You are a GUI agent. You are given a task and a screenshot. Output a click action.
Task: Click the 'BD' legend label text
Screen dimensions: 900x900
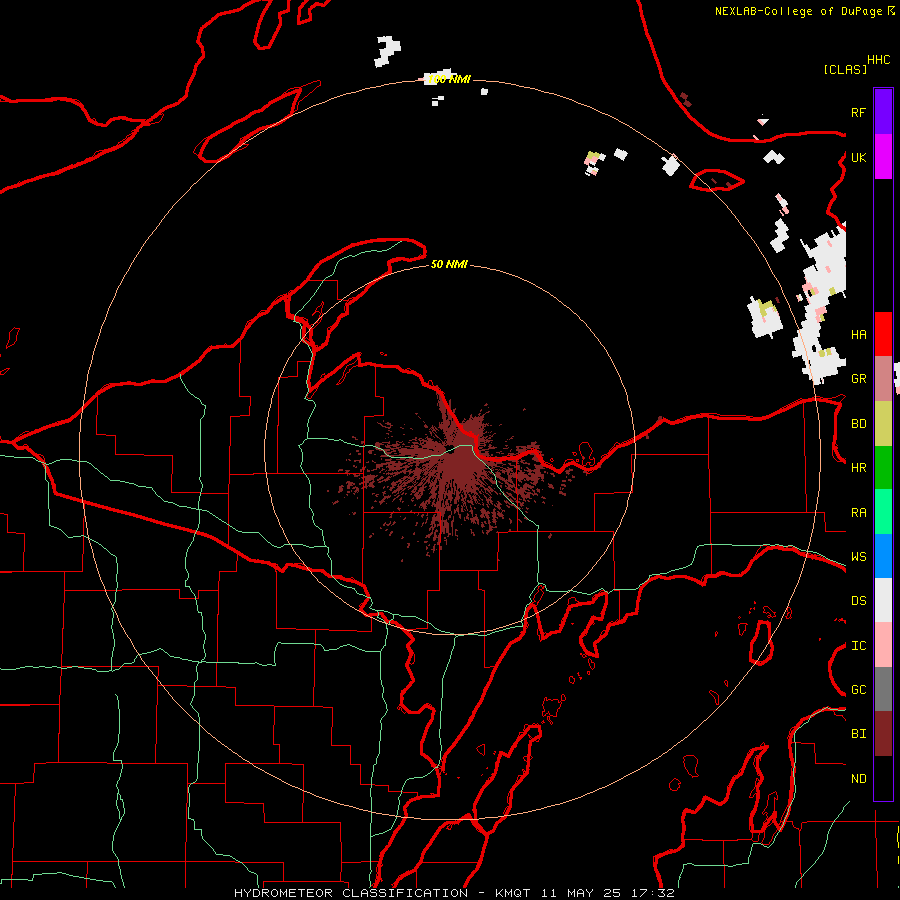pyautogui.click(x=858, y=424)
